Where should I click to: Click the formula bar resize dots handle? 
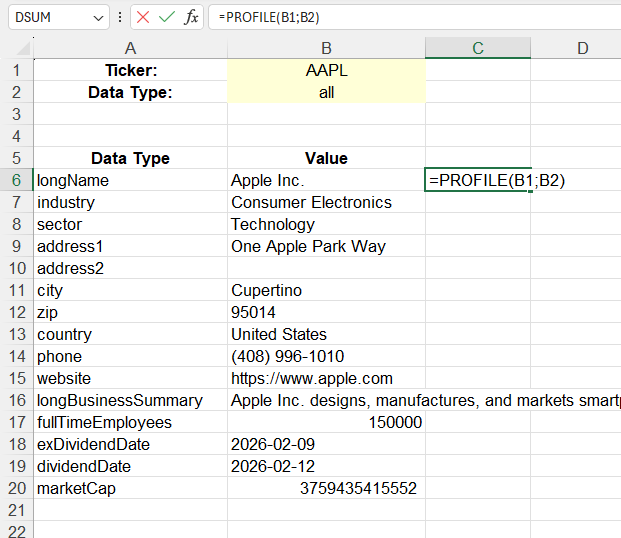coord(120,18)
